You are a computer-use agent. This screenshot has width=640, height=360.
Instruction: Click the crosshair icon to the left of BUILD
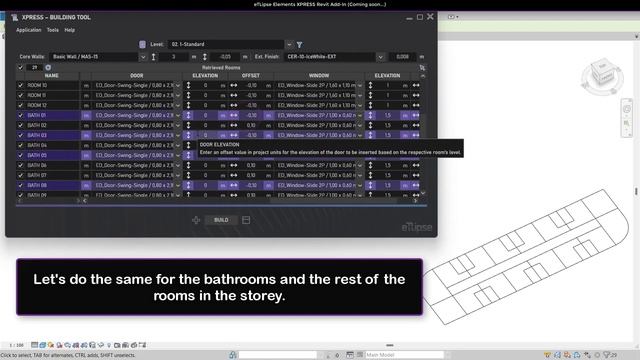click(196, 220)
